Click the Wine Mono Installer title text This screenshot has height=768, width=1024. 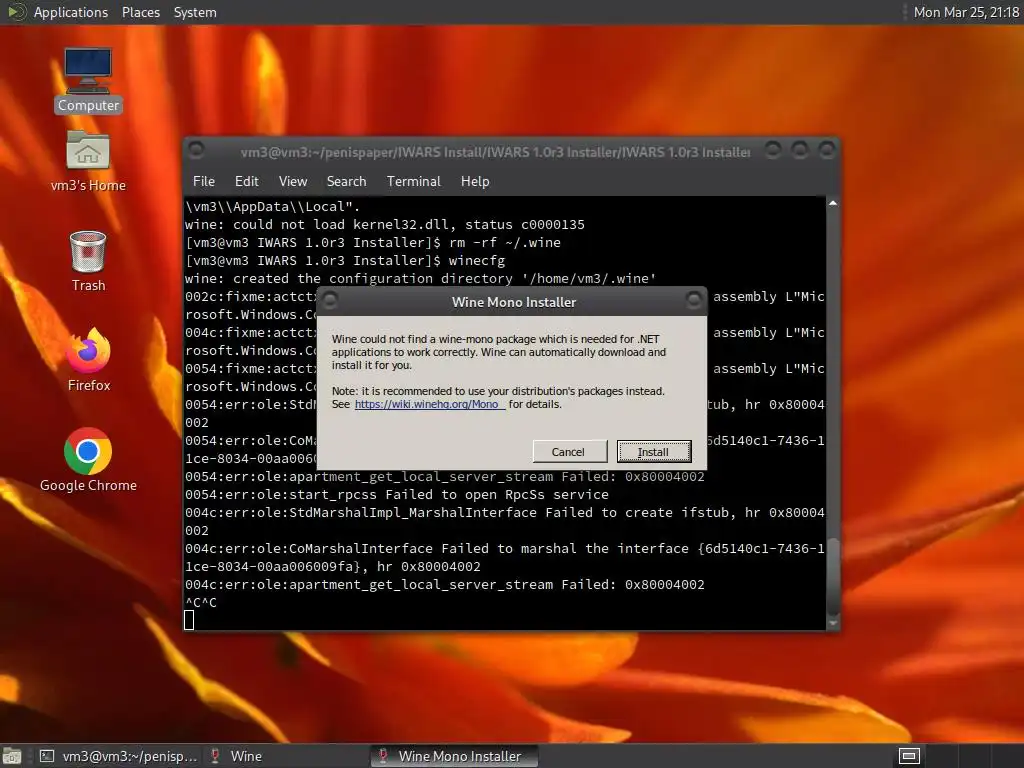514,302
